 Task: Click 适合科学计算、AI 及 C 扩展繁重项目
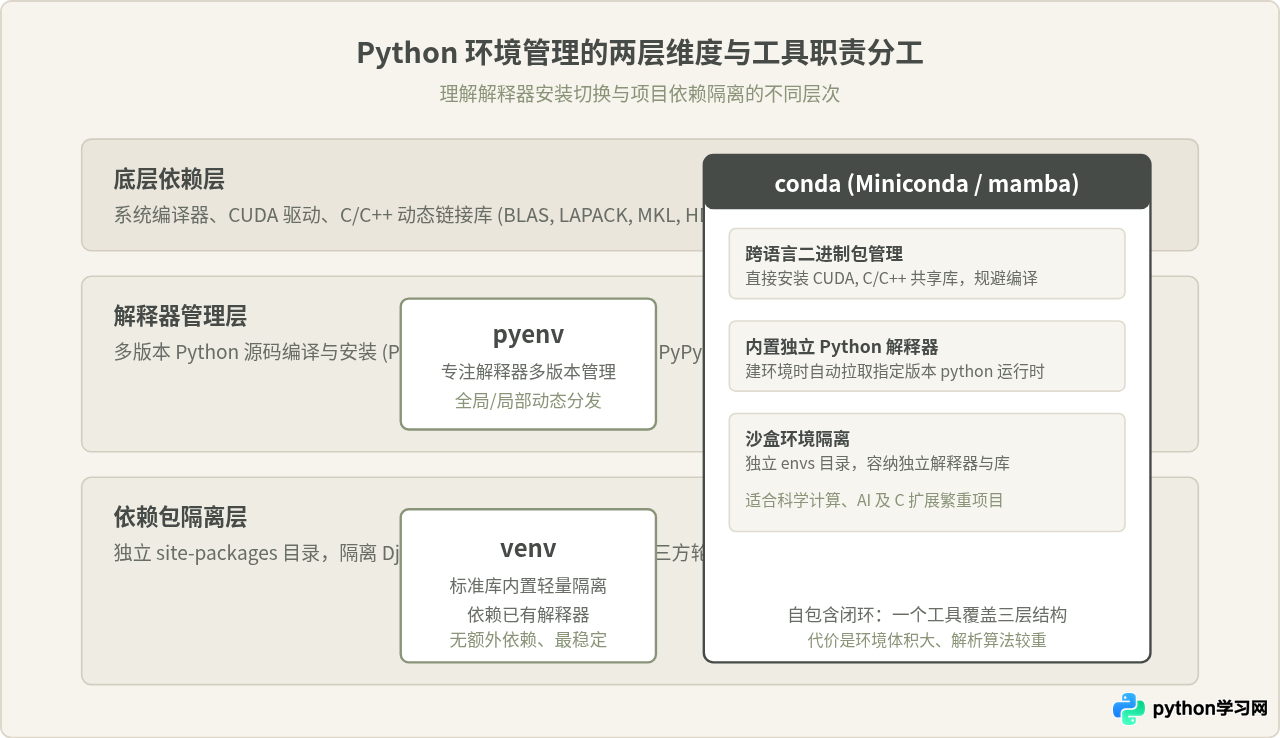pyautogui.click(x=874, y=500)
